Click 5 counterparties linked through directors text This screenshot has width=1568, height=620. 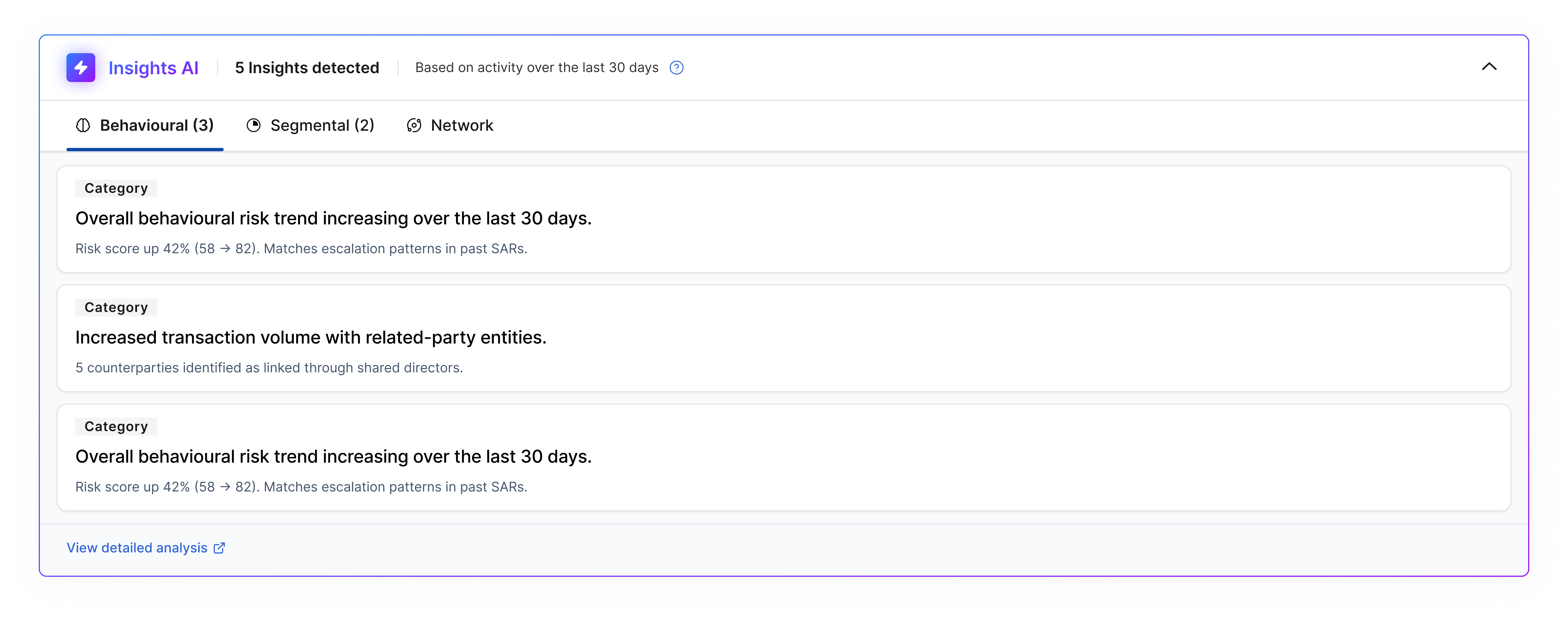[269, 368]
